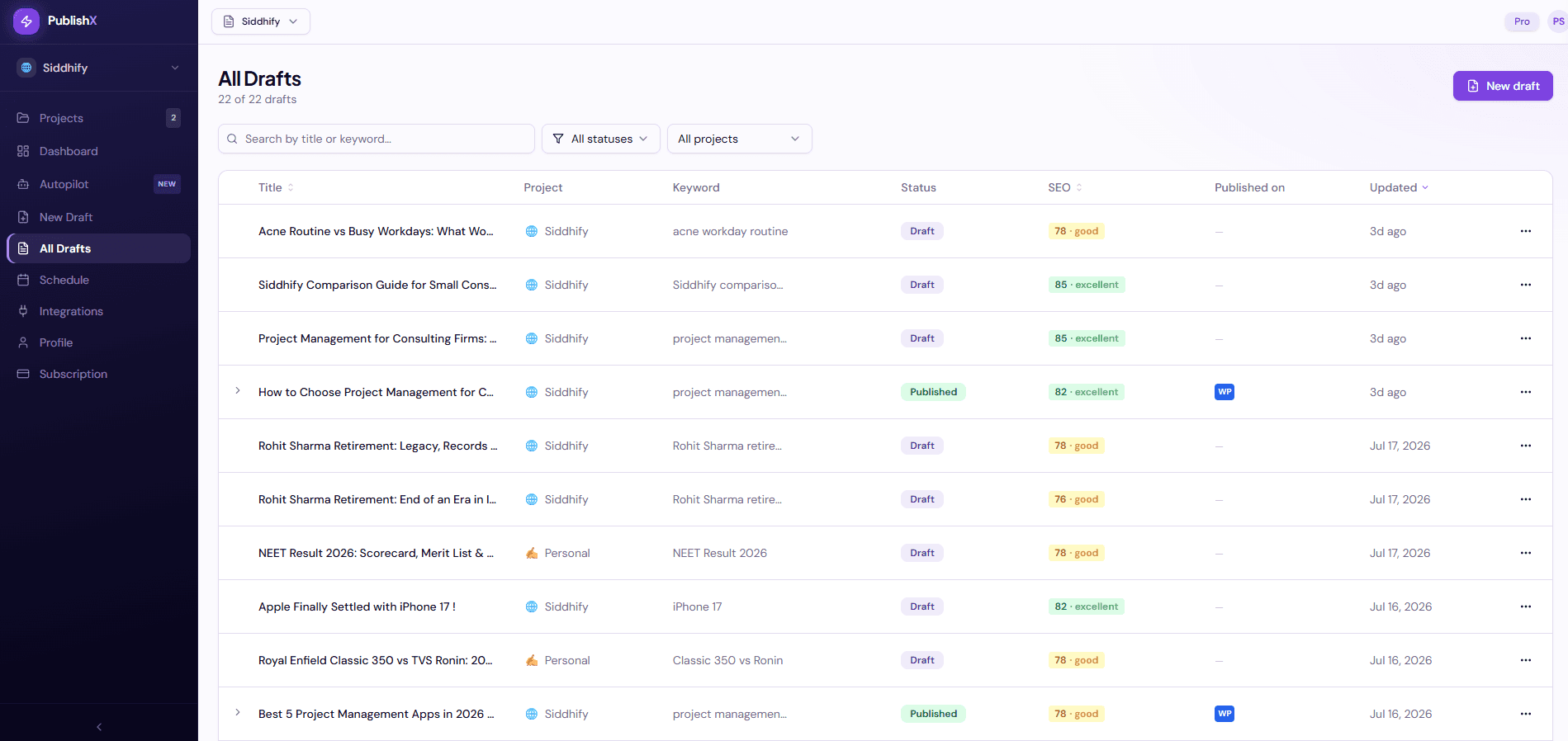Click the New draft button
The height and width of the screenshot is (741, 1568).
(1503, 86)
